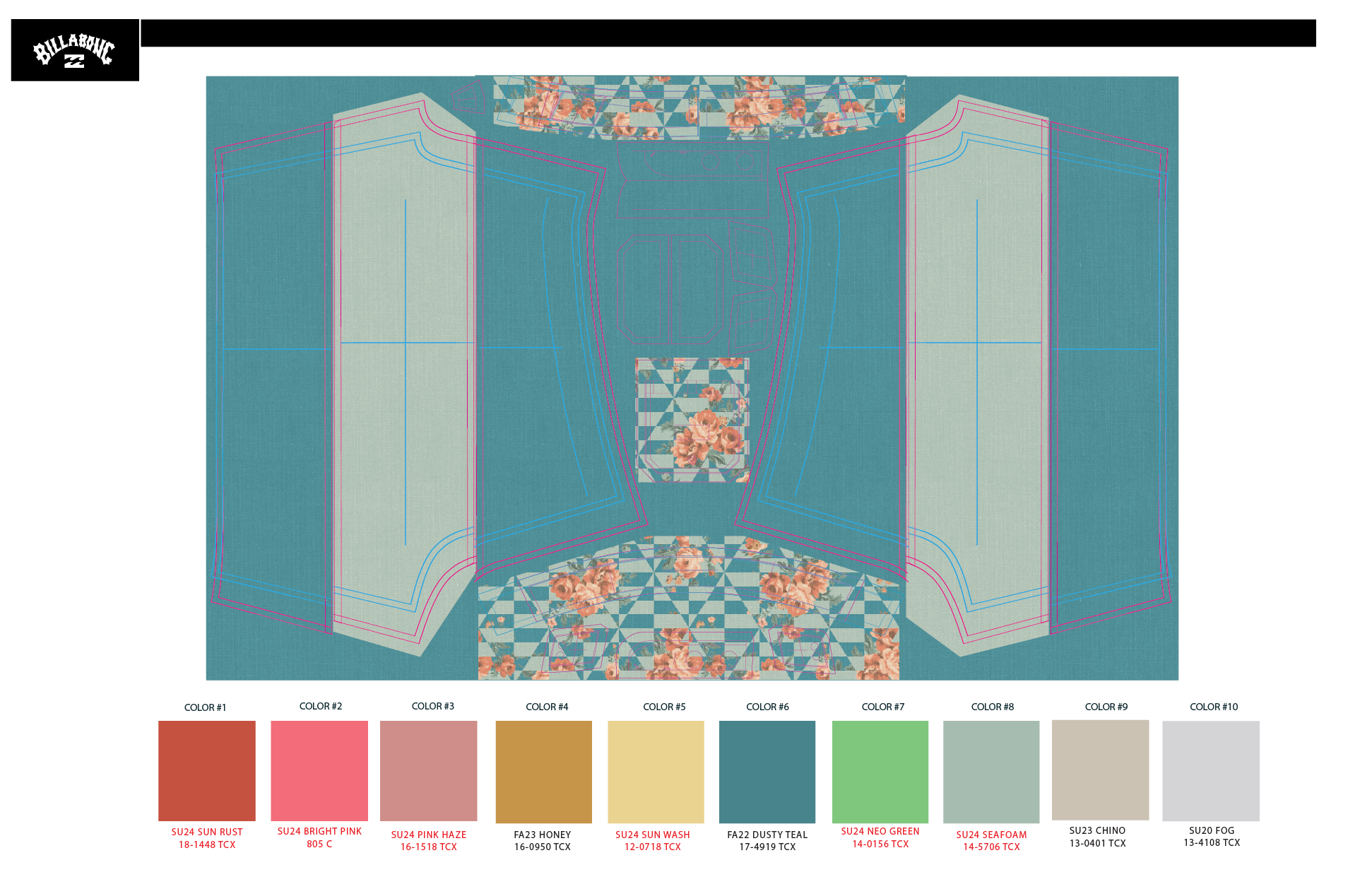
Task: Click the COLOR #5 label
Action: pyautogui.click(x=664, y=707)
